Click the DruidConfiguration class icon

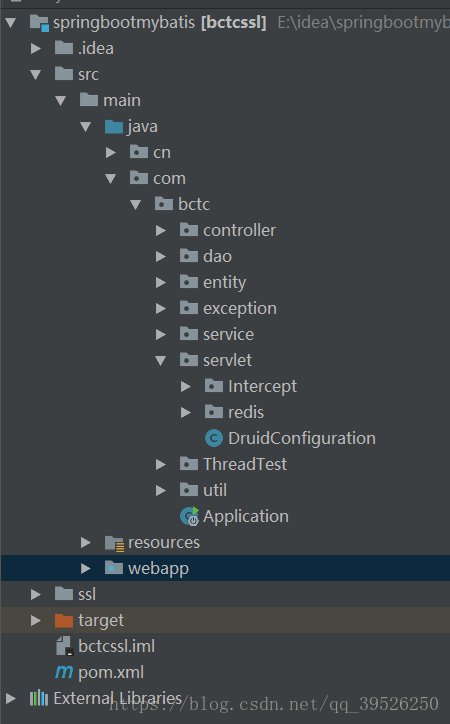click(x=214, y=438)
